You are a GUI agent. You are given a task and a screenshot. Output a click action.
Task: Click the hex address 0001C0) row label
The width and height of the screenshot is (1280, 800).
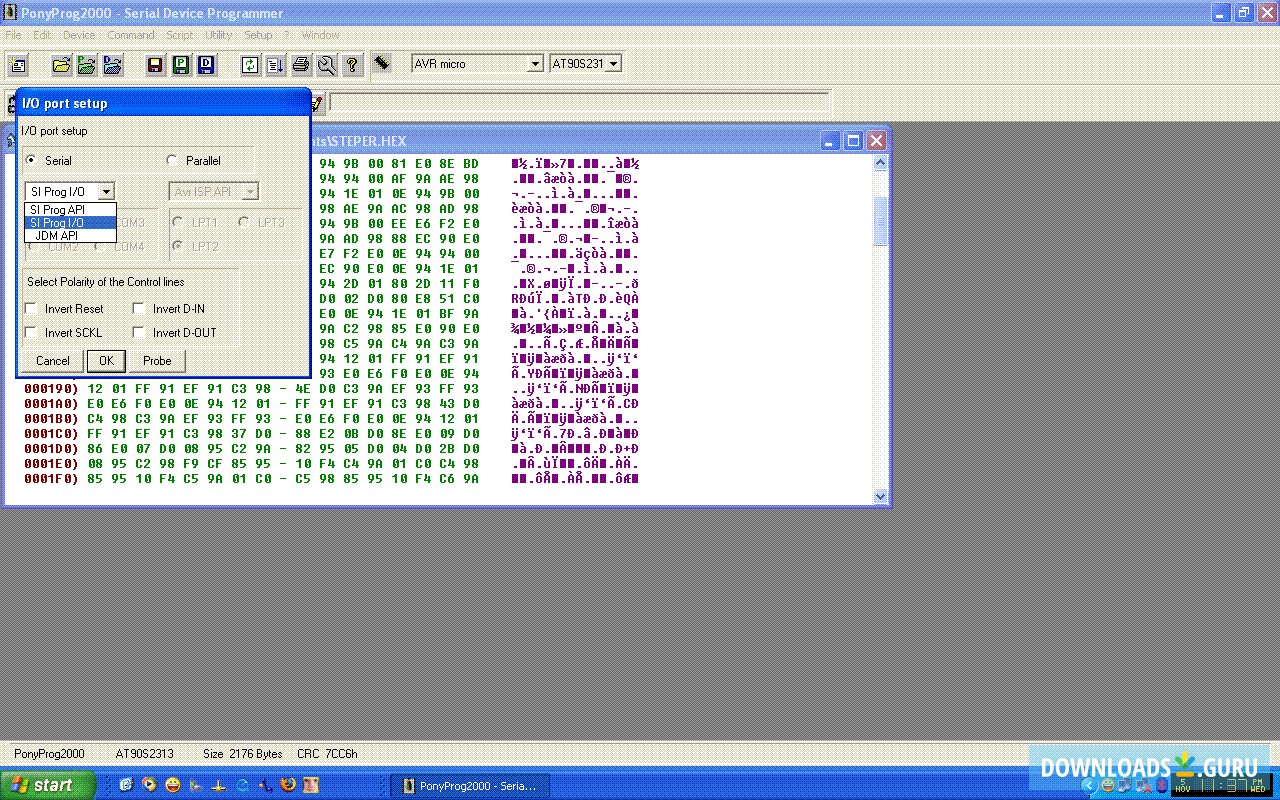[51, 434]
